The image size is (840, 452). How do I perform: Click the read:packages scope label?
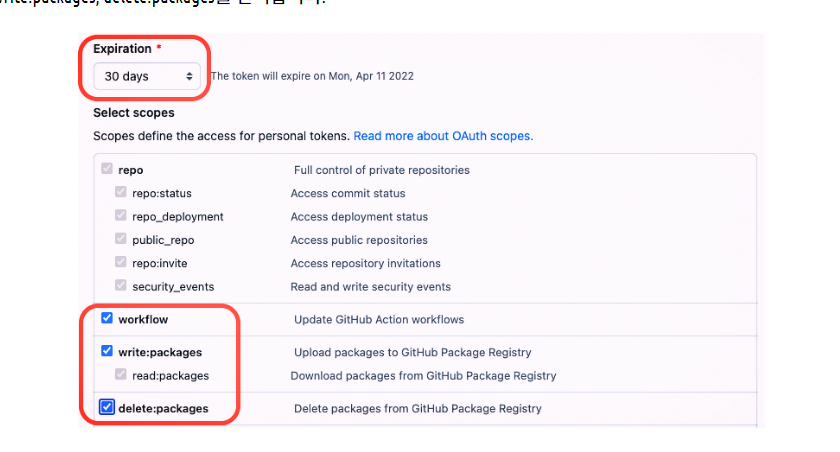(x=171, y=376)
